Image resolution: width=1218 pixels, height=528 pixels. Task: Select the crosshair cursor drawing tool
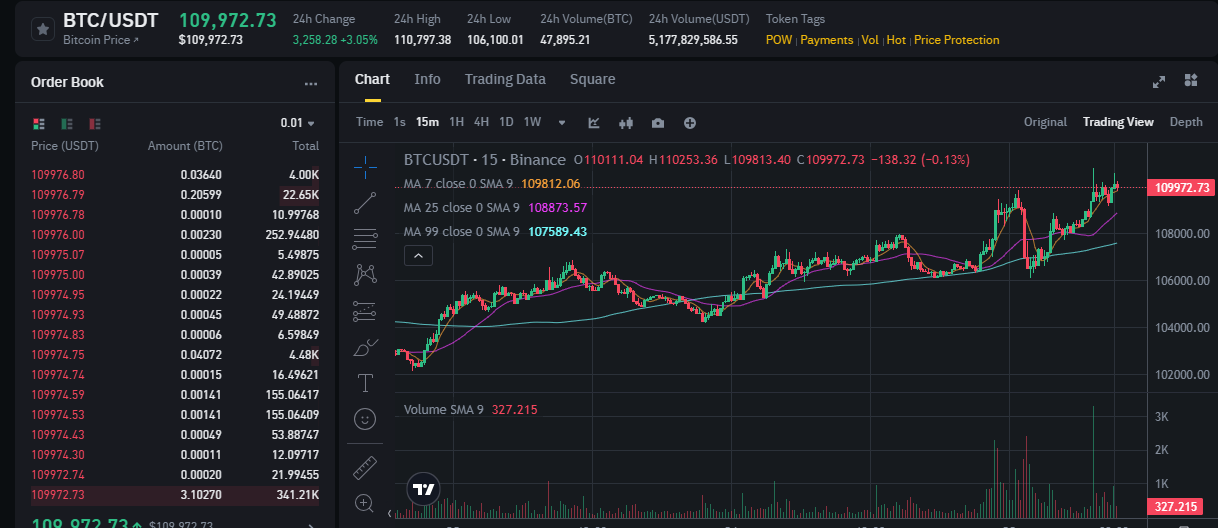[366, 167]
